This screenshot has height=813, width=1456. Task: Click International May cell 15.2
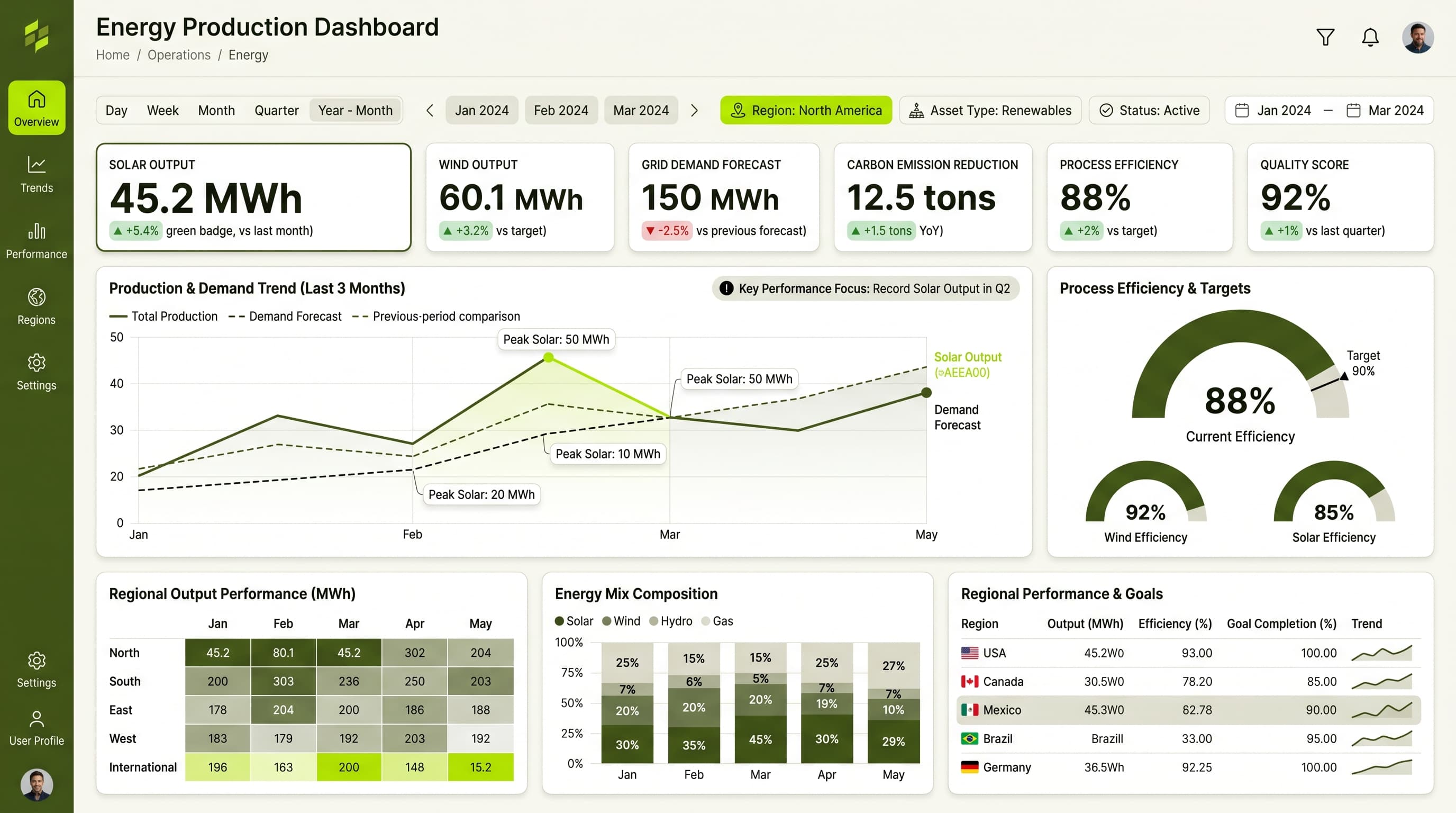(x=480, y=767)
